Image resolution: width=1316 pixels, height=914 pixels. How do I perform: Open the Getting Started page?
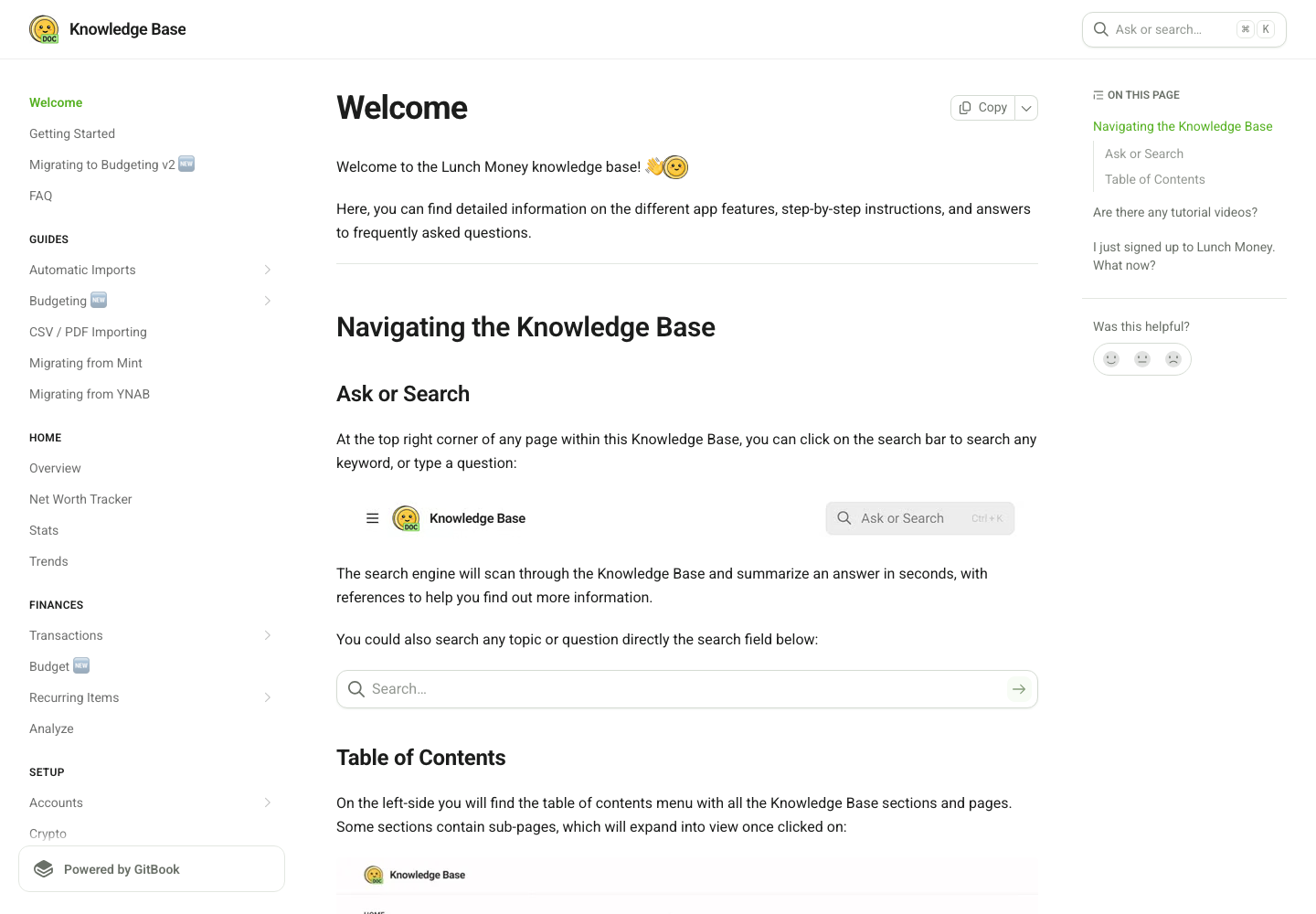tap(72, 133)
